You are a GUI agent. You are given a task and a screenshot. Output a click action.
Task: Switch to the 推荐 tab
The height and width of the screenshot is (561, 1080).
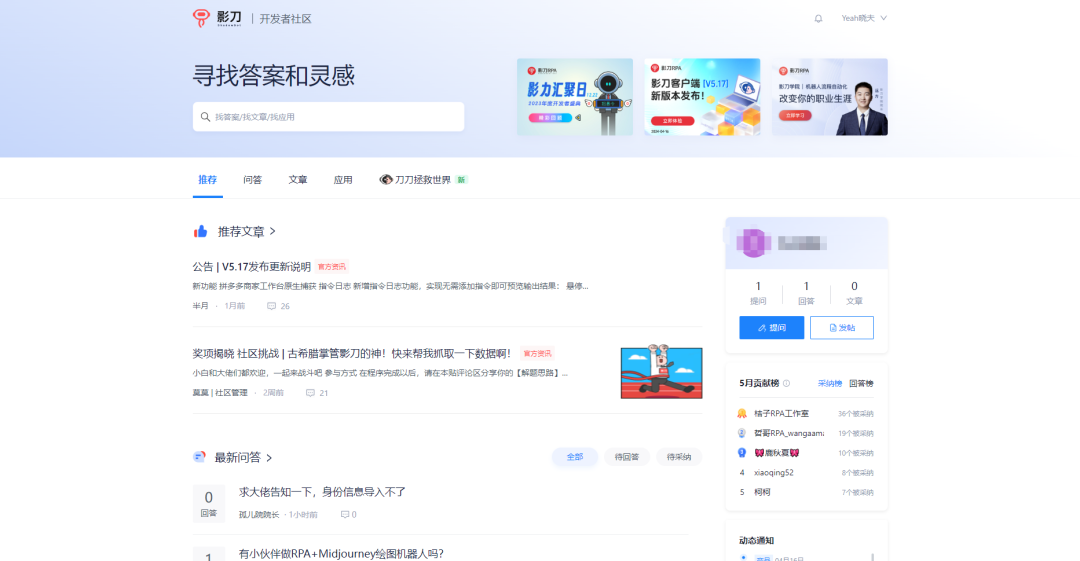click(207, 180)
